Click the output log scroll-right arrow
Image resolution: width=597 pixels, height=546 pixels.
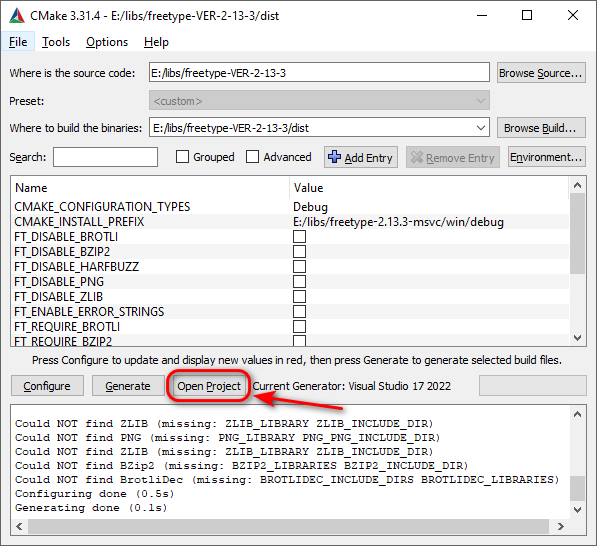[560, 526]
